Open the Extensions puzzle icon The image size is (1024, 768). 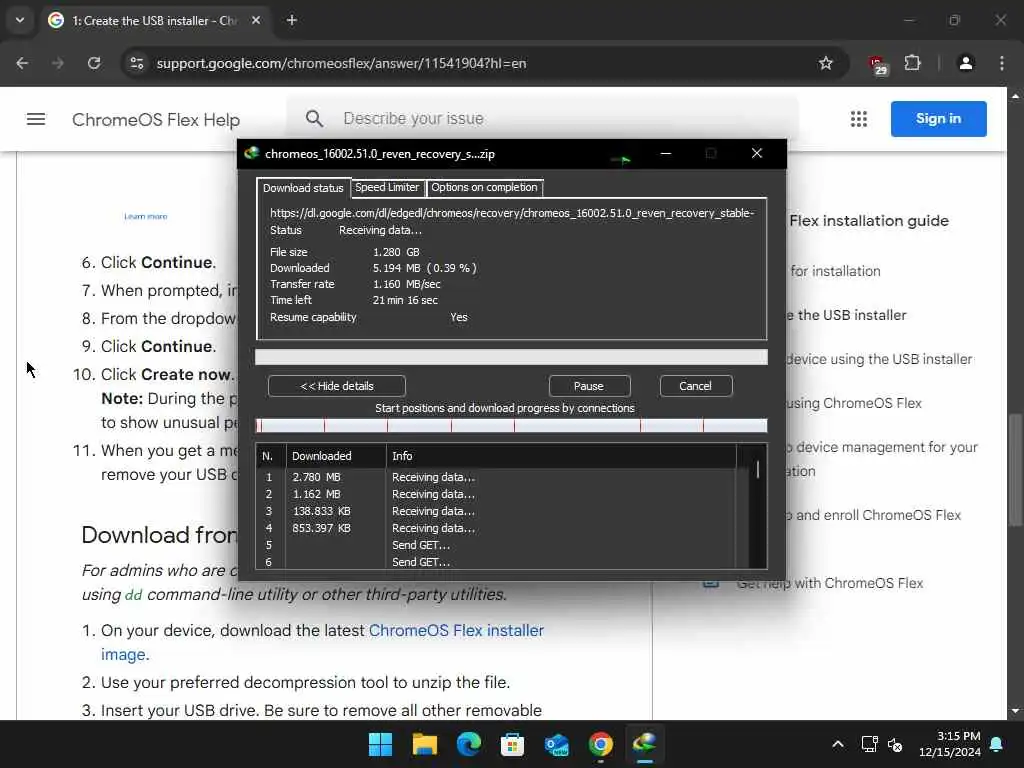click(912, 63)
